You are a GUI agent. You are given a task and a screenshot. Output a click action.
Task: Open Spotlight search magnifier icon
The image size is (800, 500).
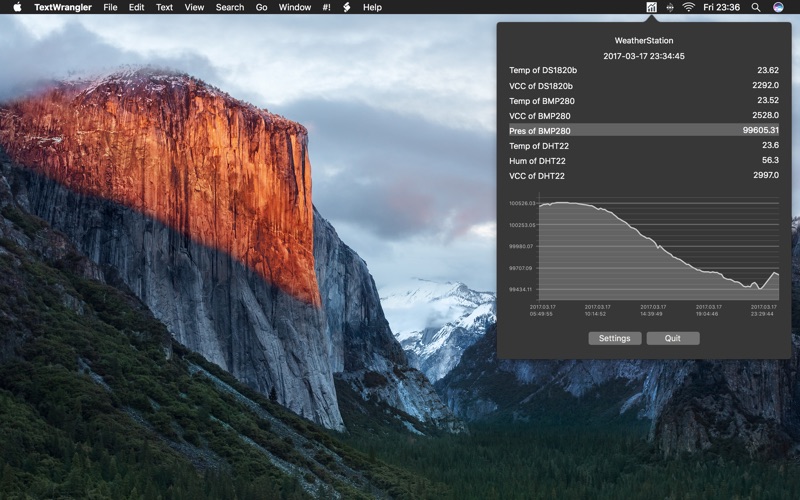pyautogui.click(x=756, y=7)
